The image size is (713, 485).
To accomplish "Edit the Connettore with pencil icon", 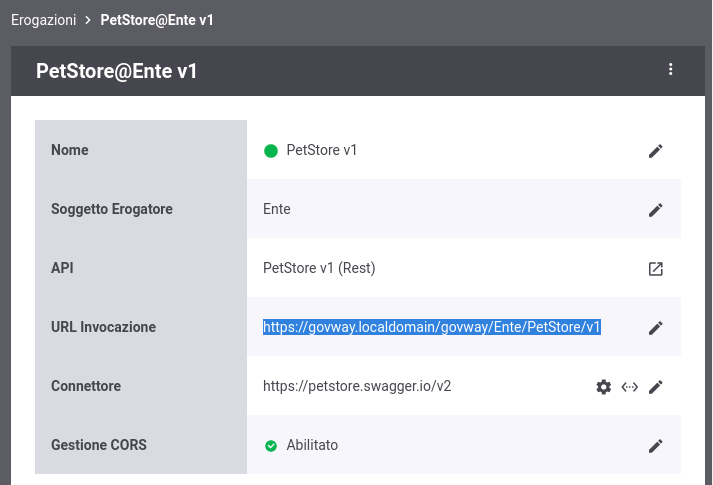I will 655,387.
